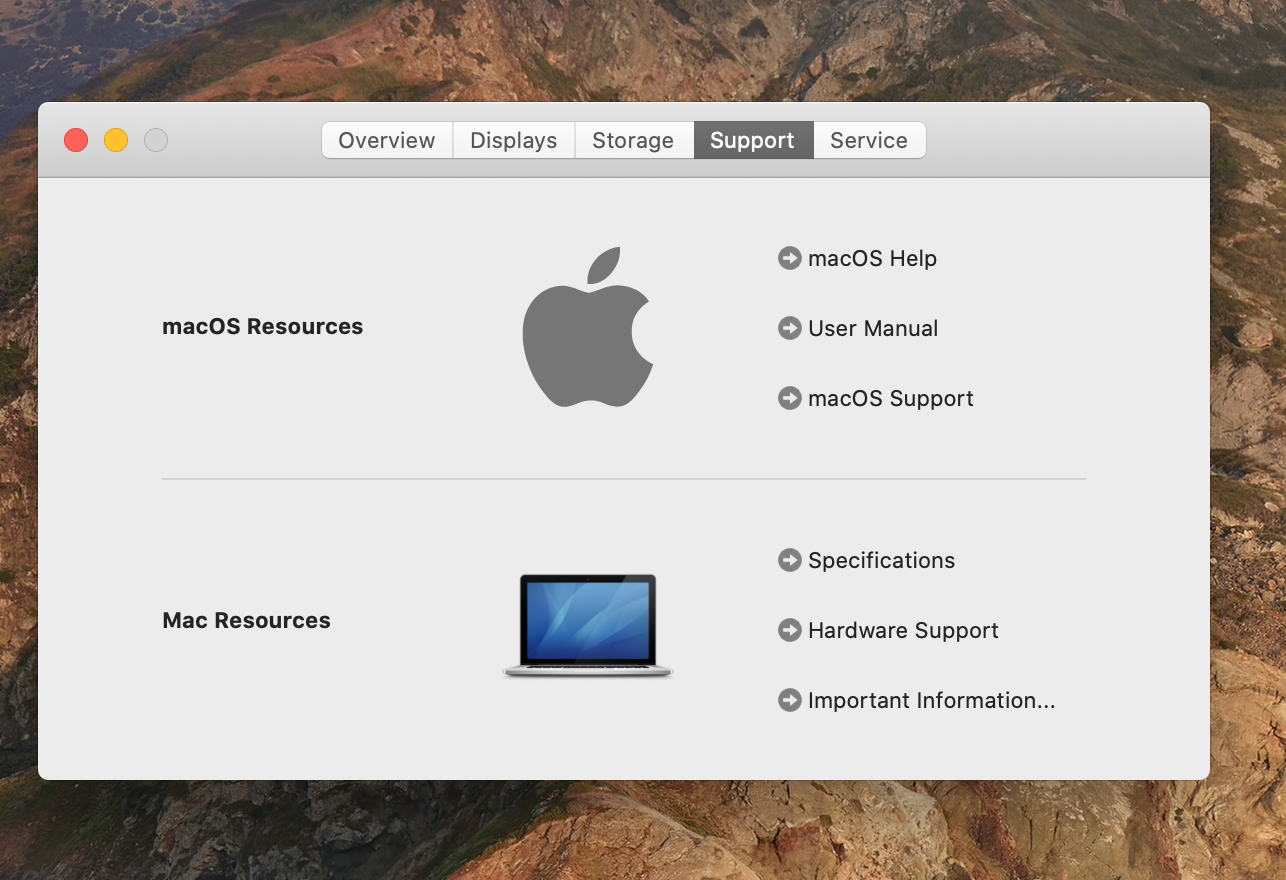Screen dimensions: 1286x880
Task: Select the Storage tab
Action: click(634, 140)
